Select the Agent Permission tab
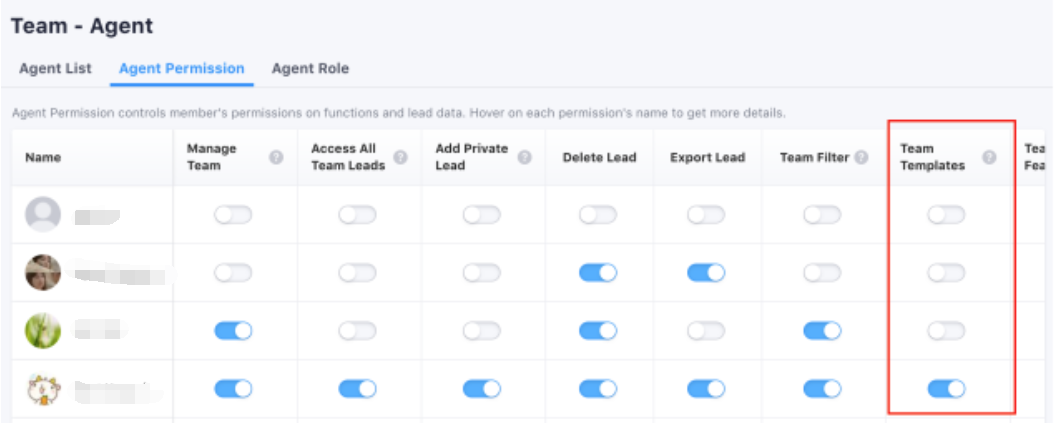Viewport: 1055px width, 423px height. tap(181, 69)
